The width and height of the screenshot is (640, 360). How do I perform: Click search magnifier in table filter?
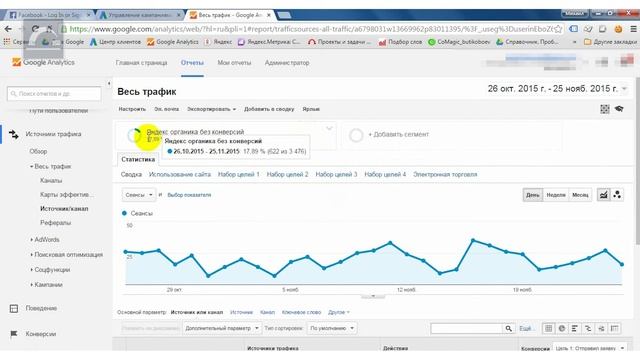click(x=508, y=328)
